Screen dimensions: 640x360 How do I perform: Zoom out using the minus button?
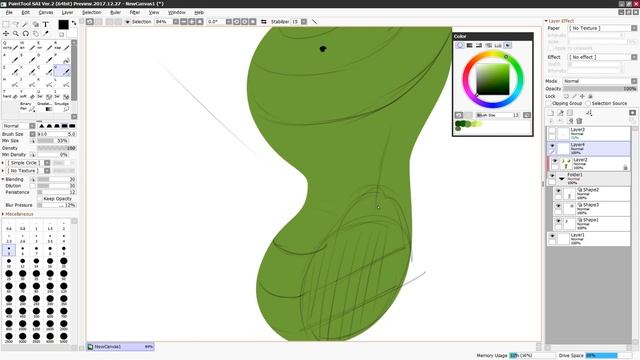184,22
